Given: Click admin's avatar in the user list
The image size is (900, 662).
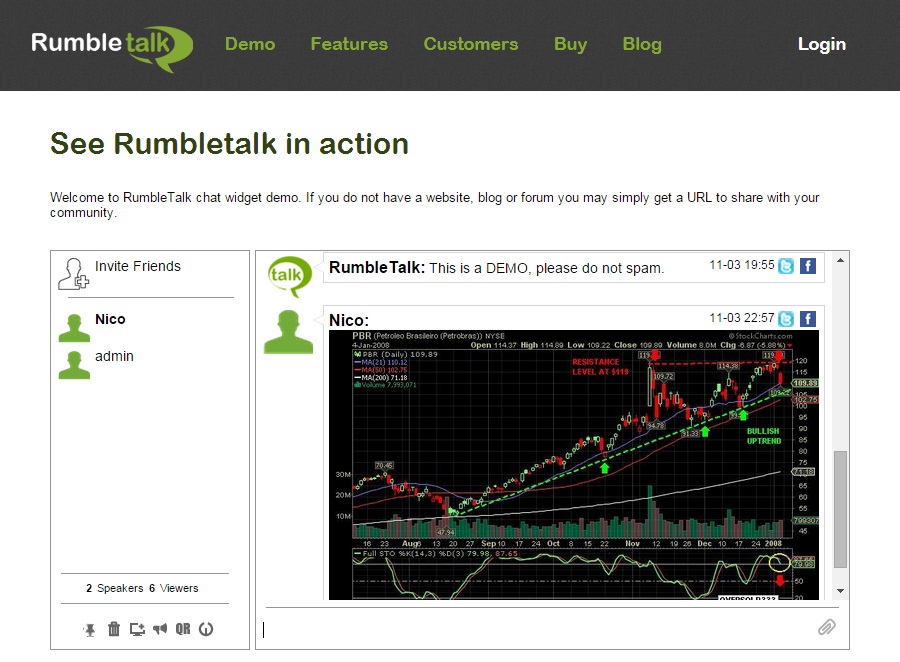Looking at the screenshot, I should (x=74, y=365).
